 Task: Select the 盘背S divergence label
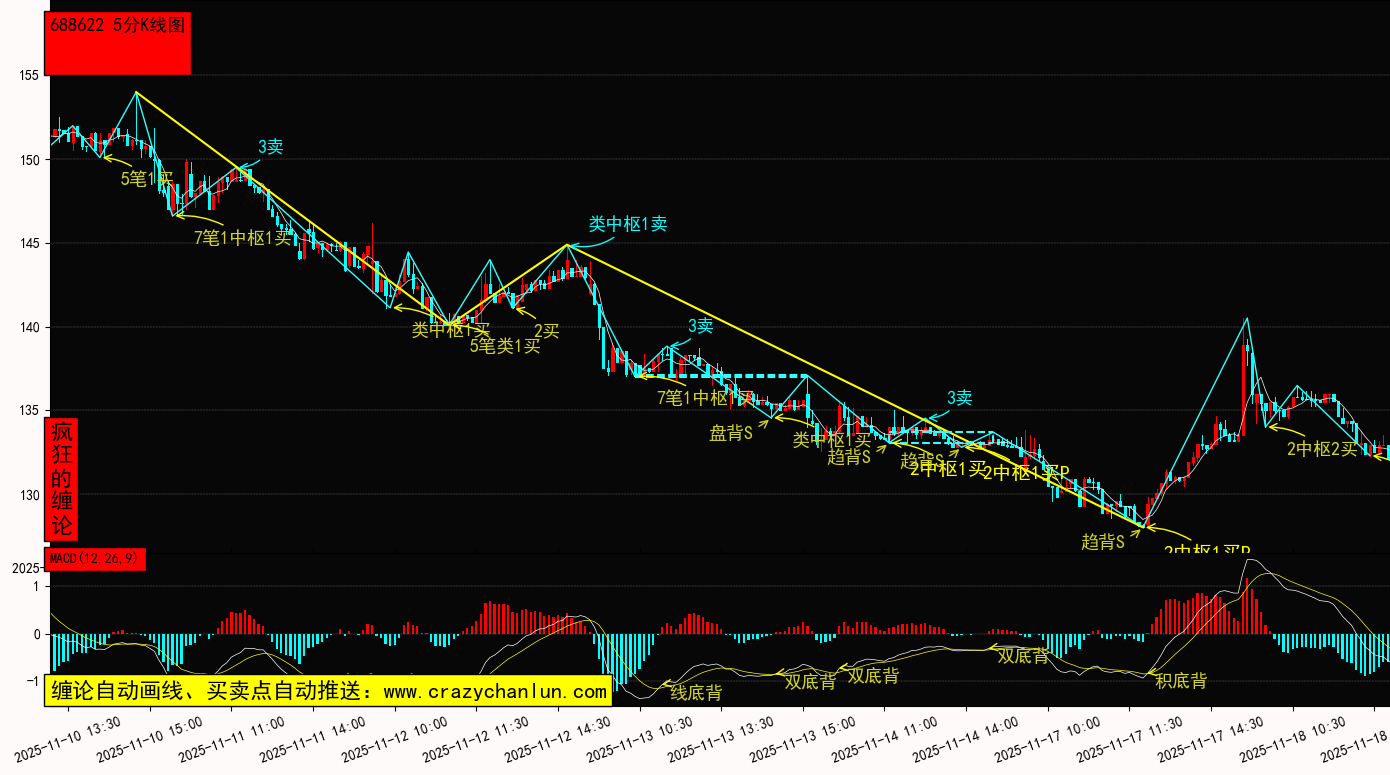730,433
